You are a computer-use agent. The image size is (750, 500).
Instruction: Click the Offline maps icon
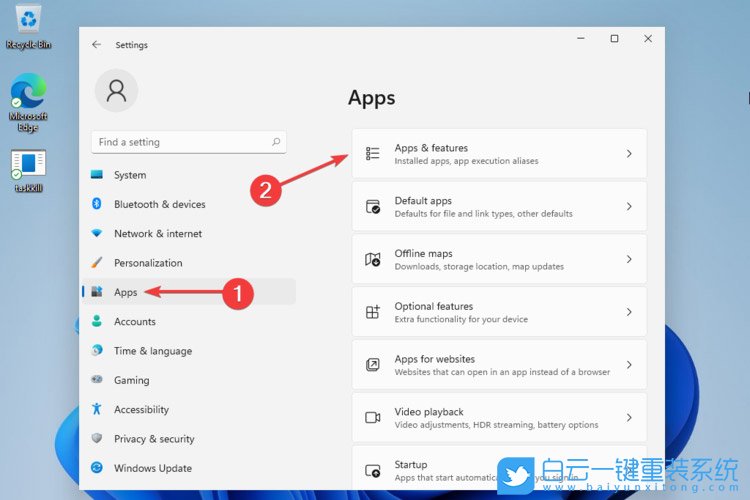click(373, 260)
